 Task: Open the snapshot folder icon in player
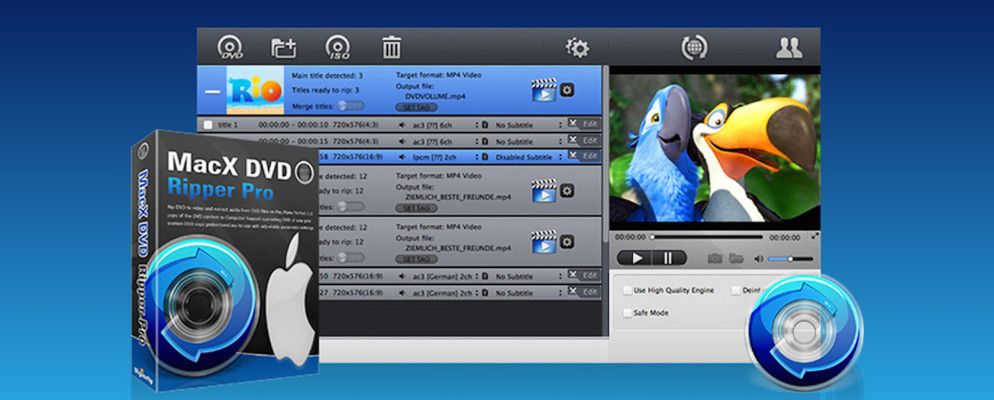coord(735,258)
